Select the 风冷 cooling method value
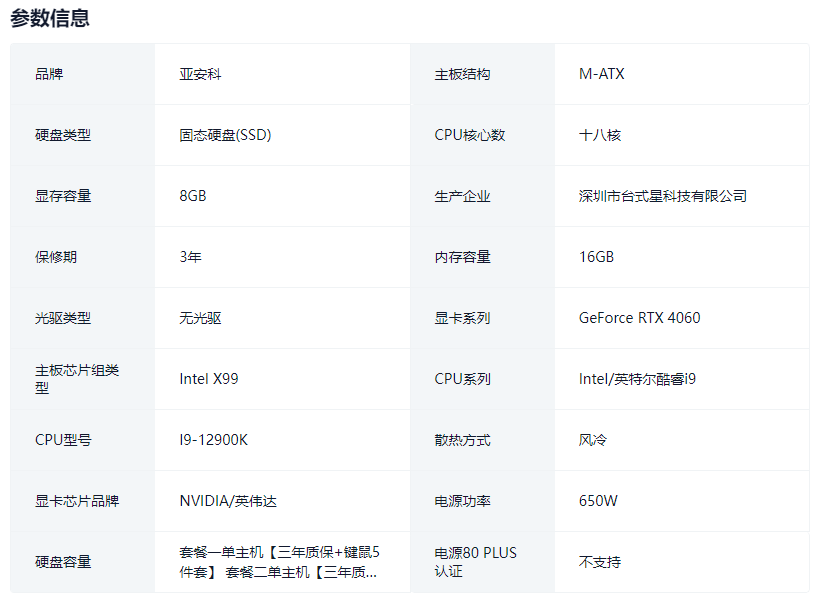This screenshot has width=815, height=608. click(x=593, y=440)
